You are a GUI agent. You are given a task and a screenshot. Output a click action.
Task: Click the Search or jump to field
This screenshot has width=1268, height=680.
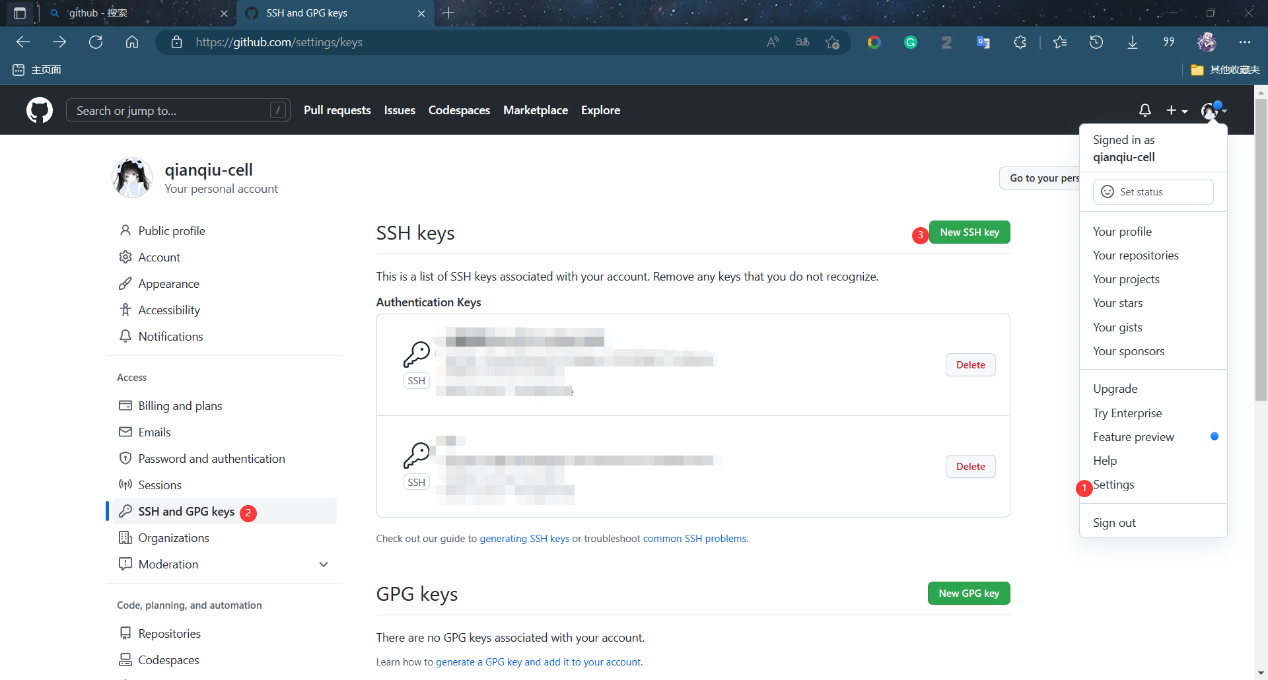pyautogui.click(x=178, y=110)
